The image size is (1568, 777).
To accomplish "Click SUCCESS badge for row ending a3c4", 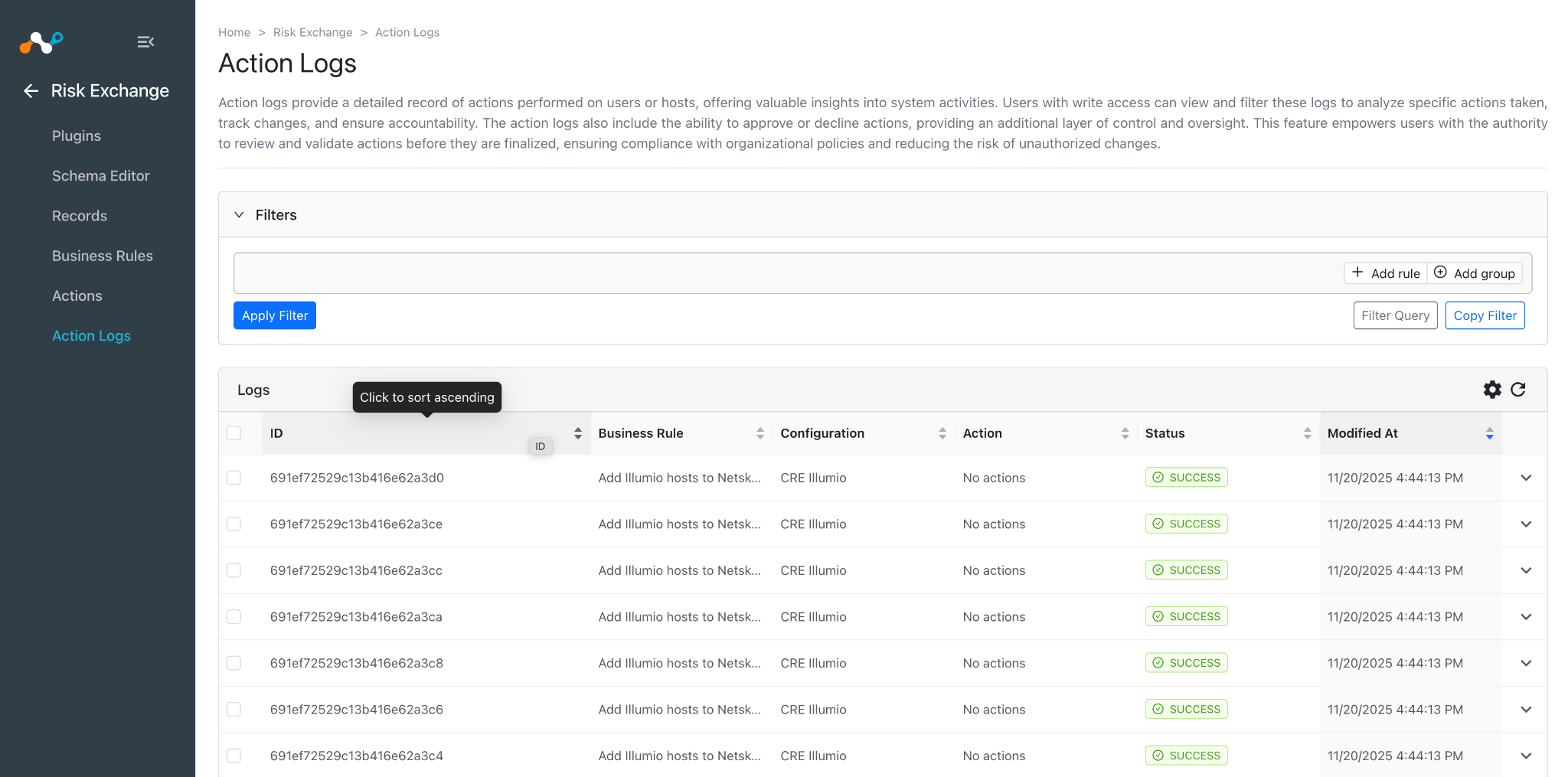I will pyautogui.click(x=1187, y=756).
